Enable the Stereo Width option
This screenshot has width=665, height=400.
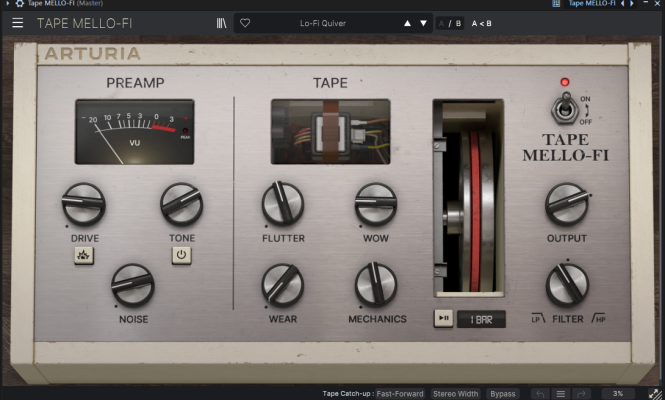[x=455, y=393]
